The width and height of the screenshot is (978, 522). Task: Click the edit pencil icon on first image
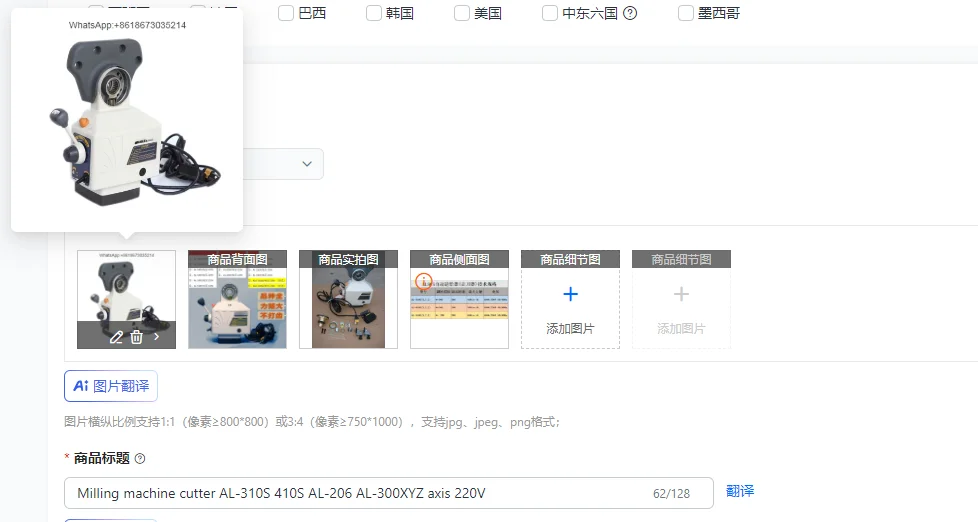pos(116,337)
